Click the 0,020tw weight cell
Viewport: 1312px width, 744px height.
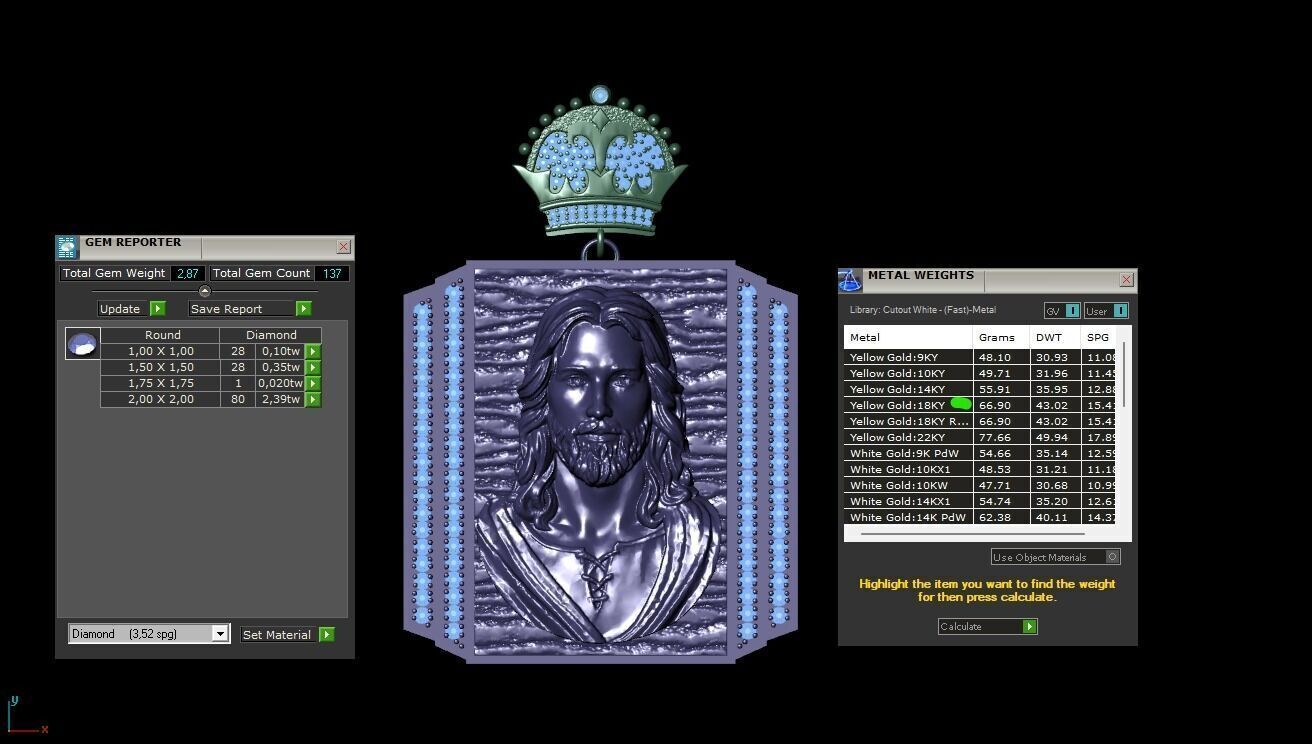[x=280, y=383]
